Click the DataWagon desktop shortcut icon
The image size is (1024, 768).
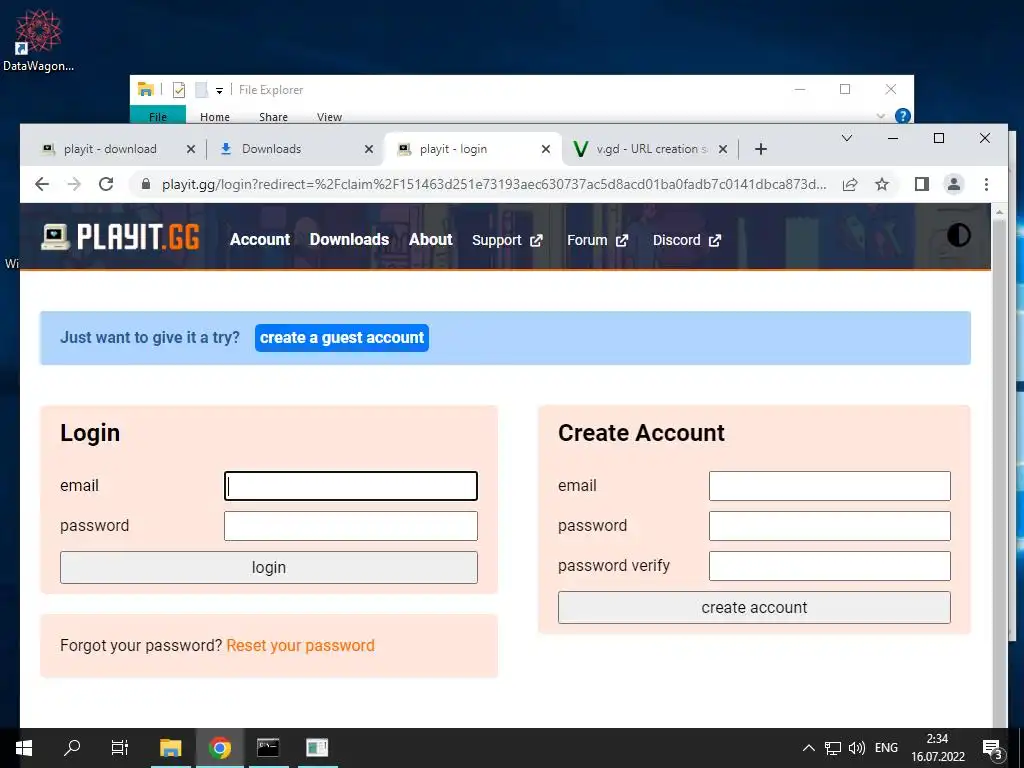(38, 39)
